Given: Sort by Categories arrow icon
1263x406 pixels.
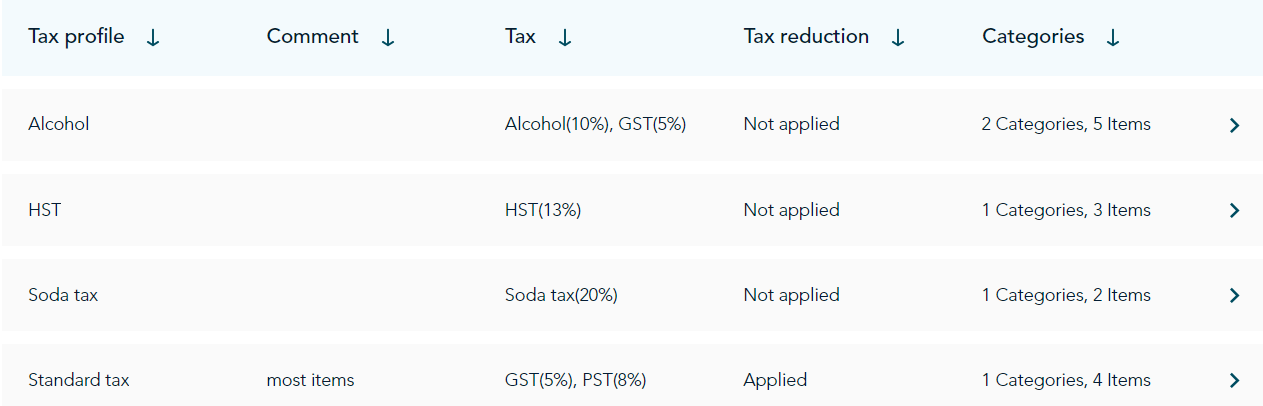Looking at the screenshot, I should tap(1113, 38).
